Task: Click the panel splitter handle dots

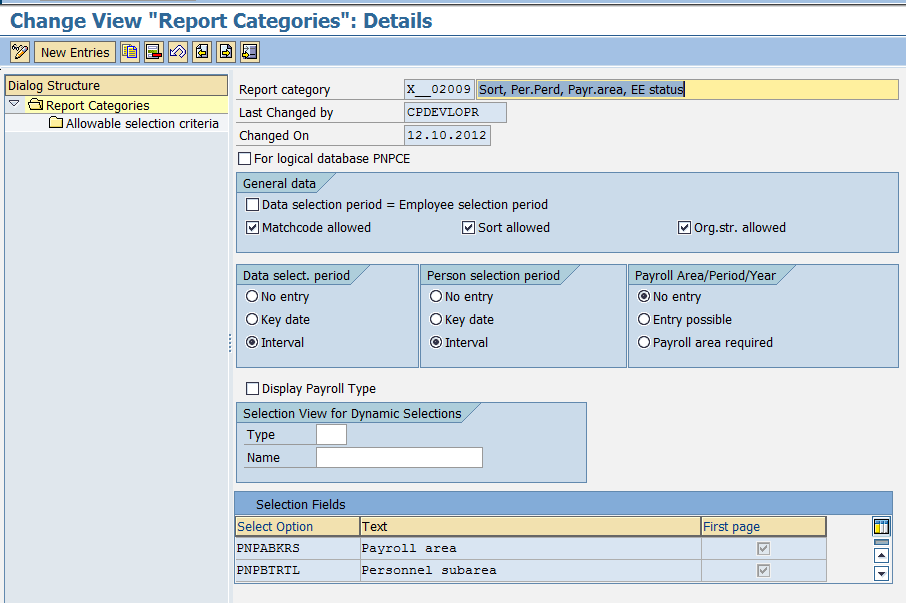Action: [x=230, y=343]
